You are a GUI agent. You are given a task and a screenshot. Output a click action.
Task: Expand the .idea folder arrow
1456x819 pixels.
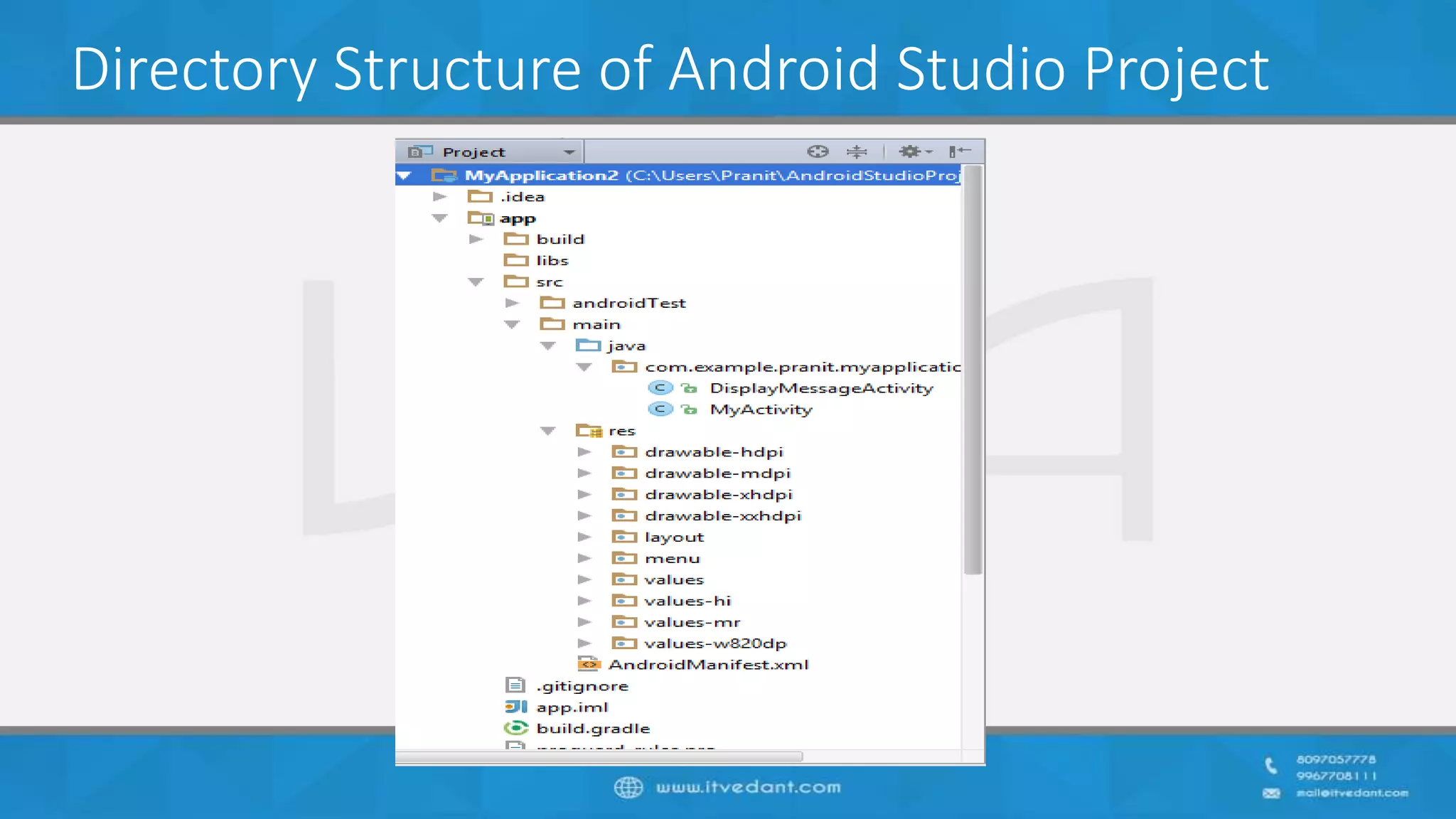click(440, 196)
